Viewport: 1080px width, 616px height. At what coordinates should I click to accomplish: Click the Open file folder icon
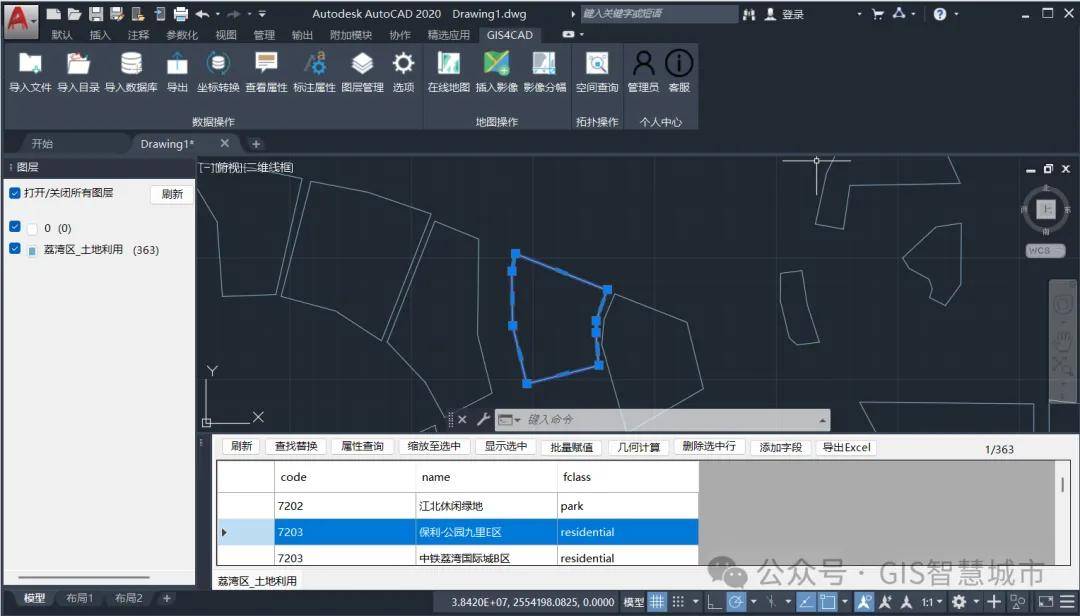pos(74,14)
